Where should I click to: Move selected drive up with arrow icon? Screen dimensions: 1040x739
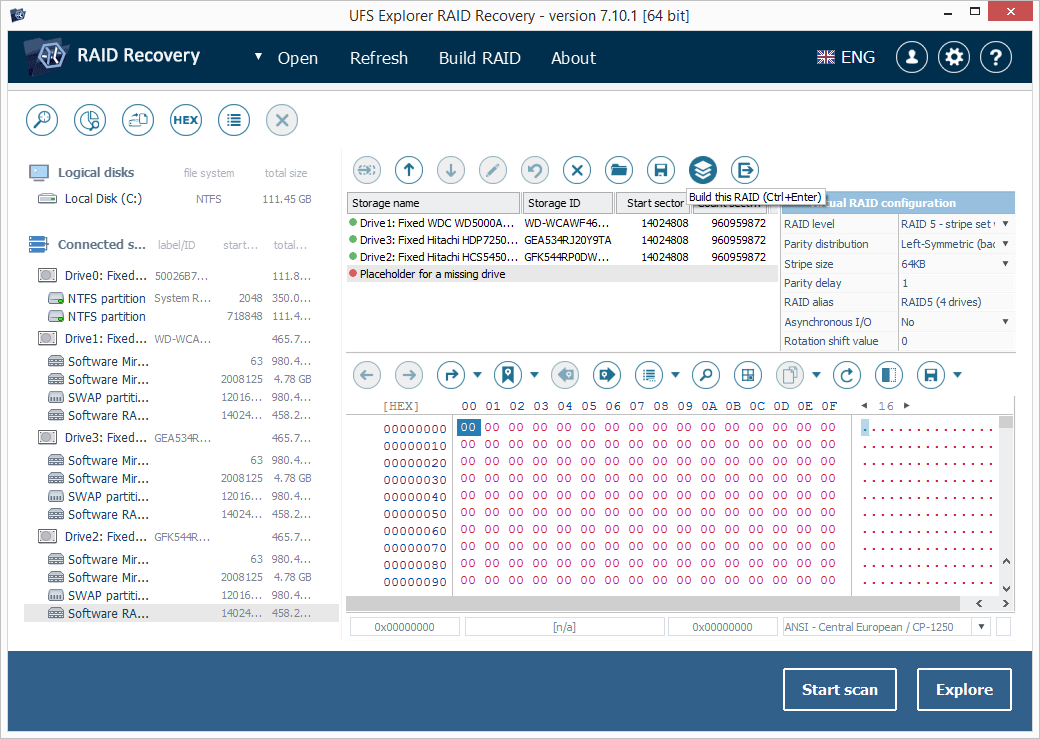click(x=409, y=170)
